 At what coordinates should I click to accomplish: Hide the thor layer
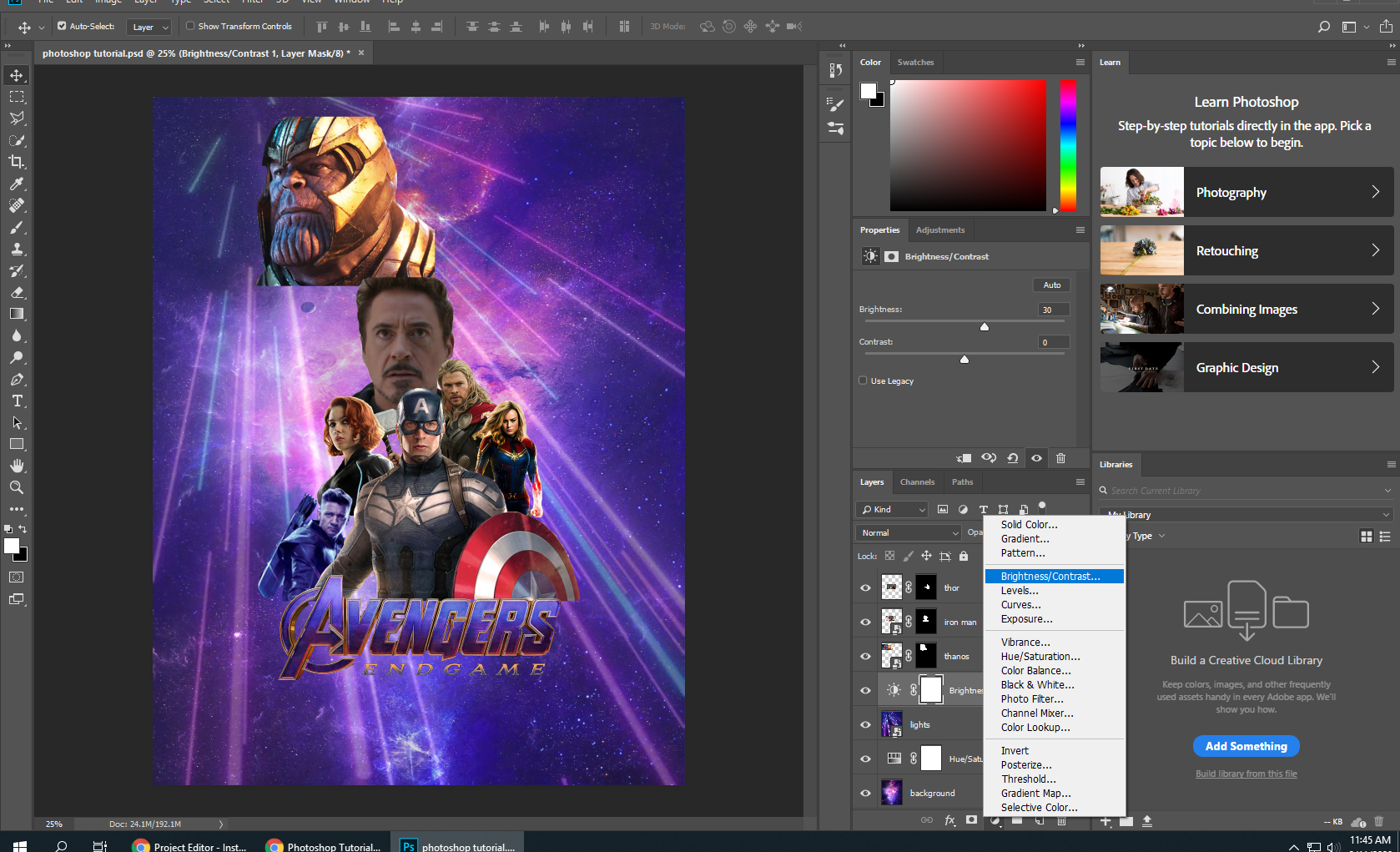tap(865, 588)
